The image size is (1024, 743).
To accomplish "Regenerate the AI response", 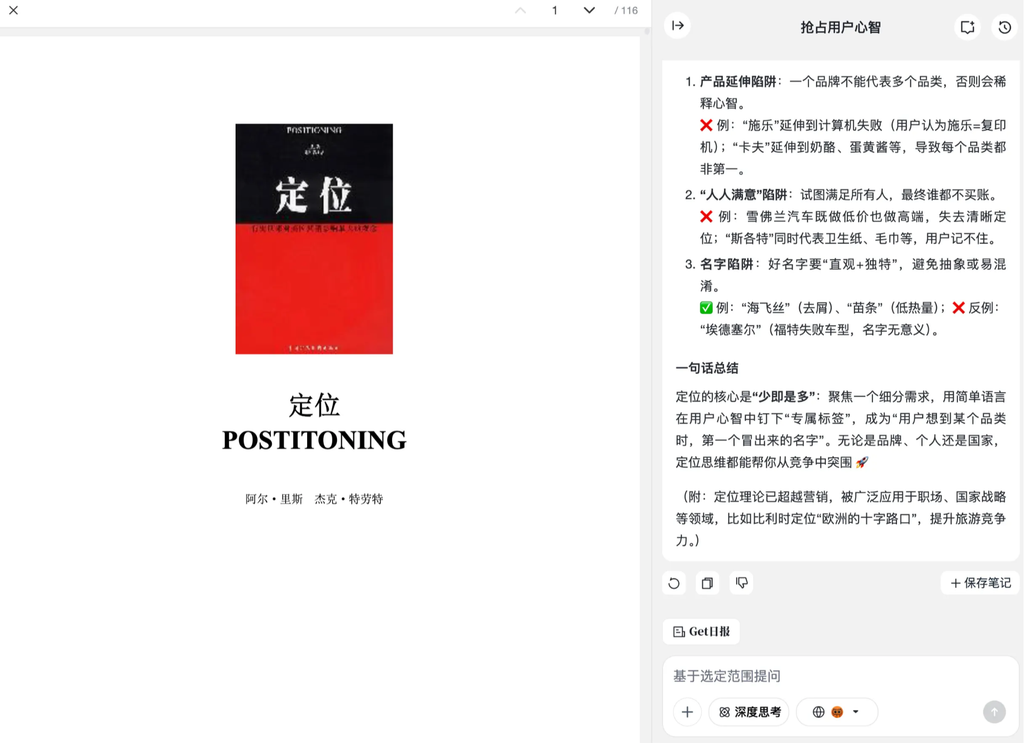I will [x=674, y=583].
